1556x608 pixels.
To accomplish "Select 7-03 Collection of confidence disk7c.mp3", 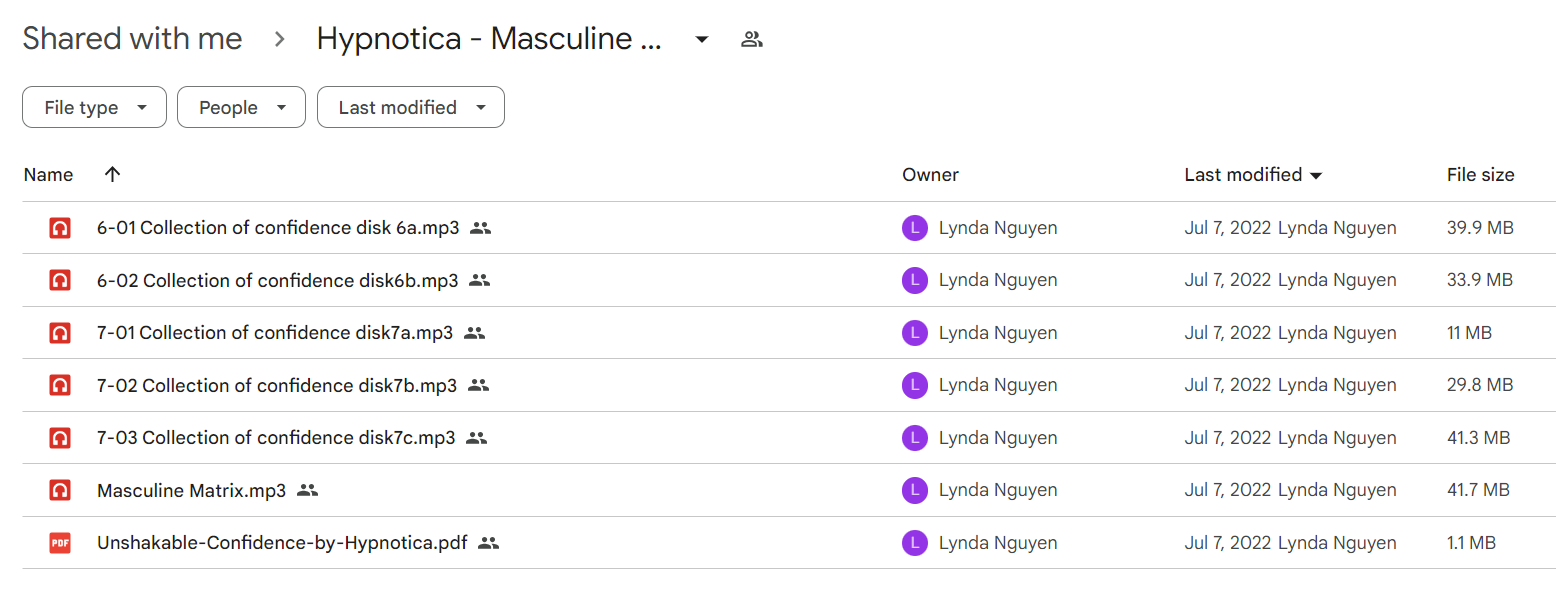I will click(276, 438).
